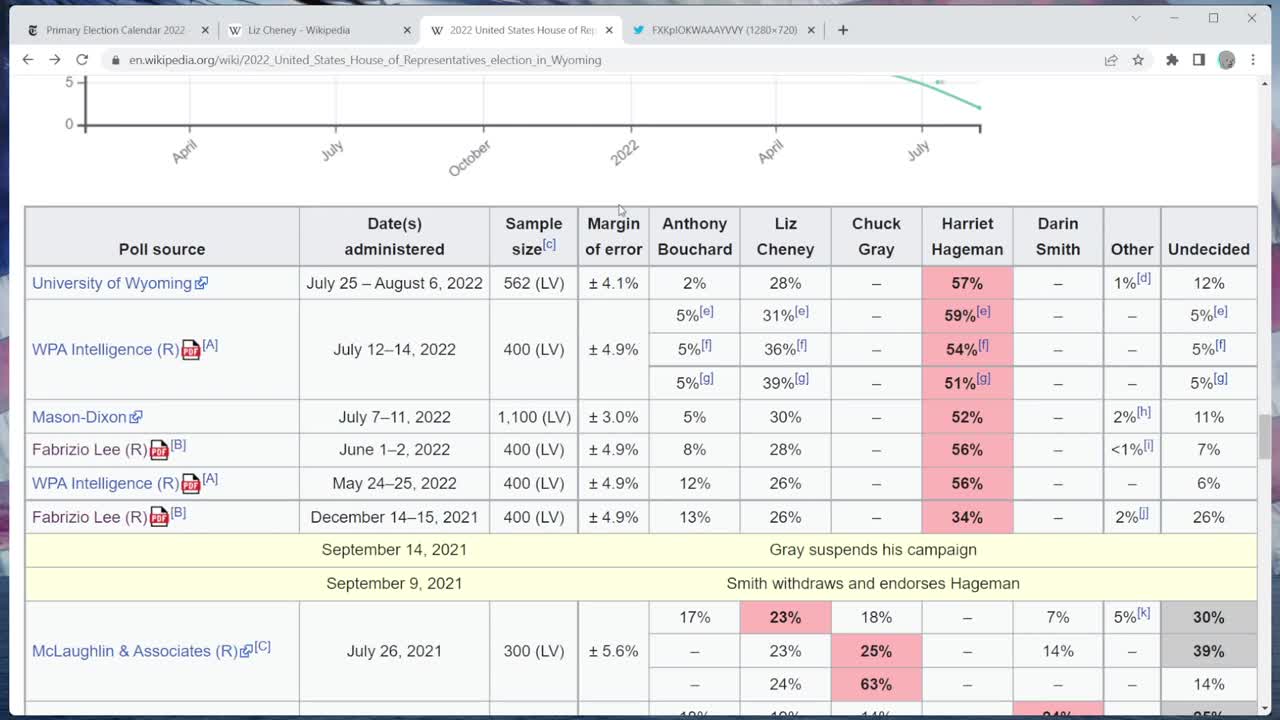Viewport: 1280px width, 720px height.
Task: Click the Harriet Hageman column header
Action: [967, 236]
